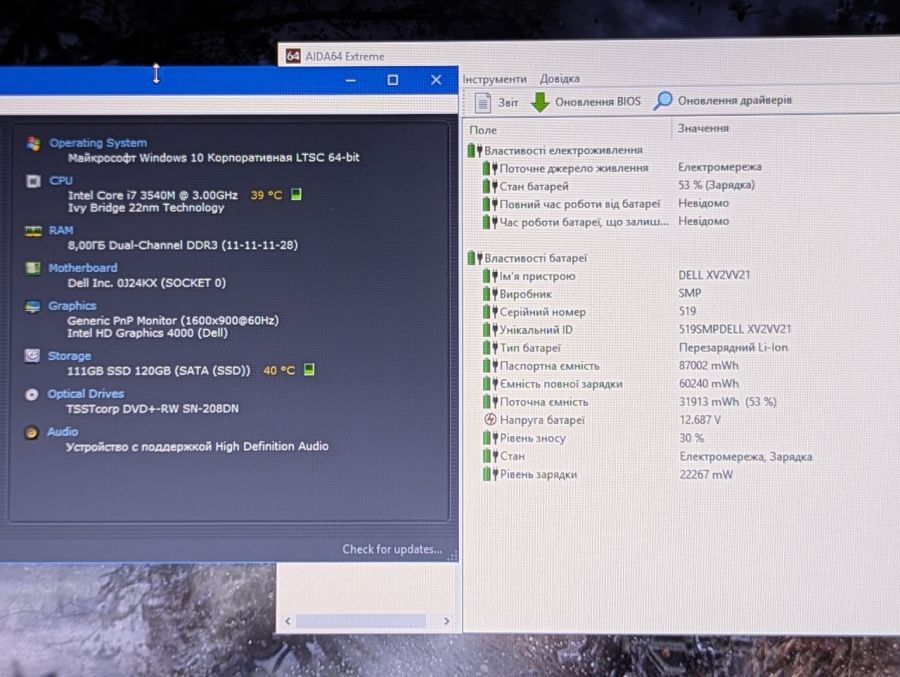
Task: Click the right arrow of horizontal scrollbar
Action: click(447, 621)
